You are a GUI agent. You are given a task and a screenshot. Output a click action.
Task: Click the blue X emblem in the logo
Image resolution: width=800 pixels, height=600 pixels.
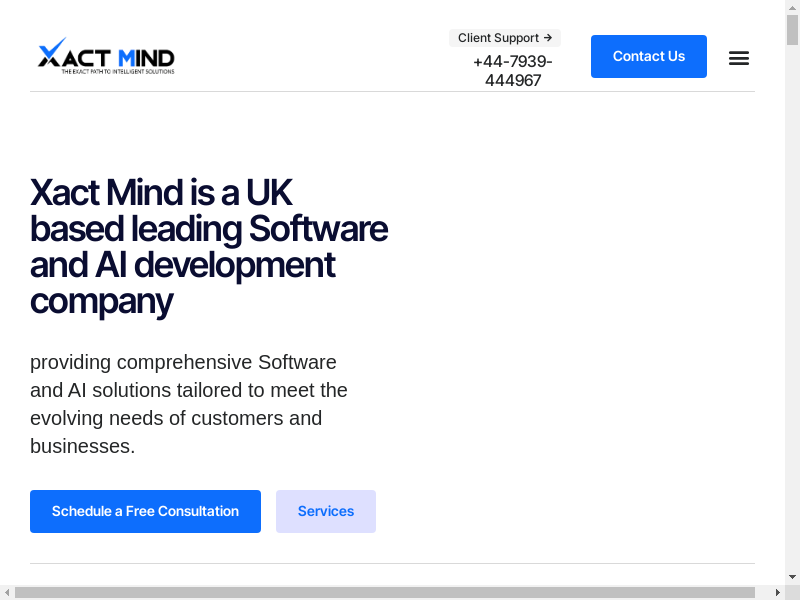click(52, 53)
